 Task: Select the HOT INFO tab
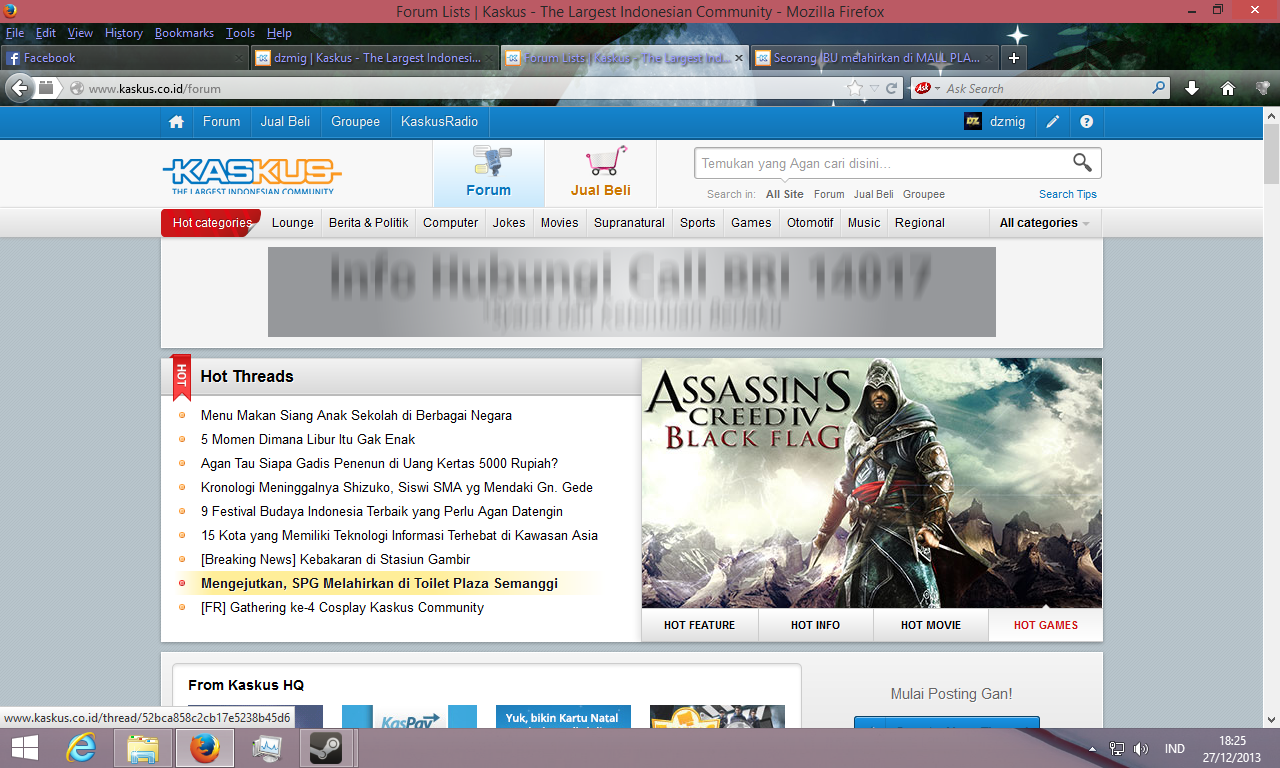coord(816,625)
